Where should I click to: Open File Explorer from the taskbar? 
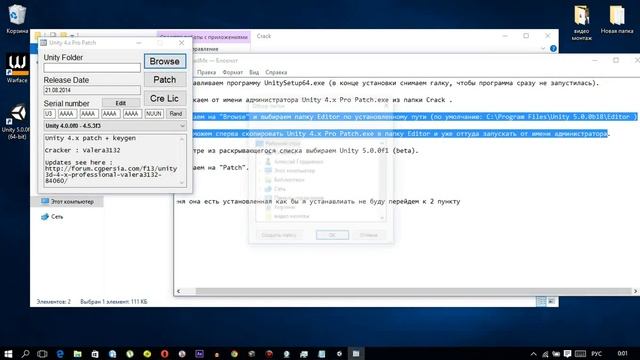[x=78, y=353]
